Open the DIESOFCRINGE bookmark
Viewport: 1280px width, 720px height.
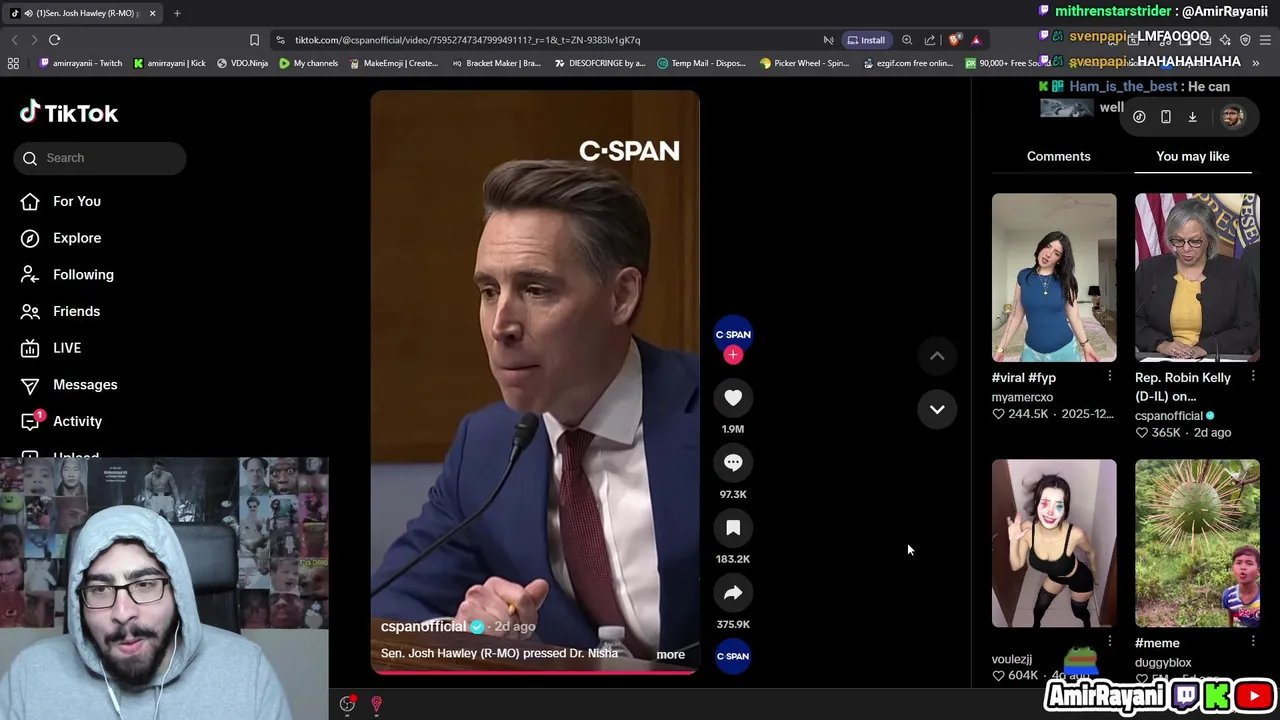pyautogui.click(x=598, y=63)
